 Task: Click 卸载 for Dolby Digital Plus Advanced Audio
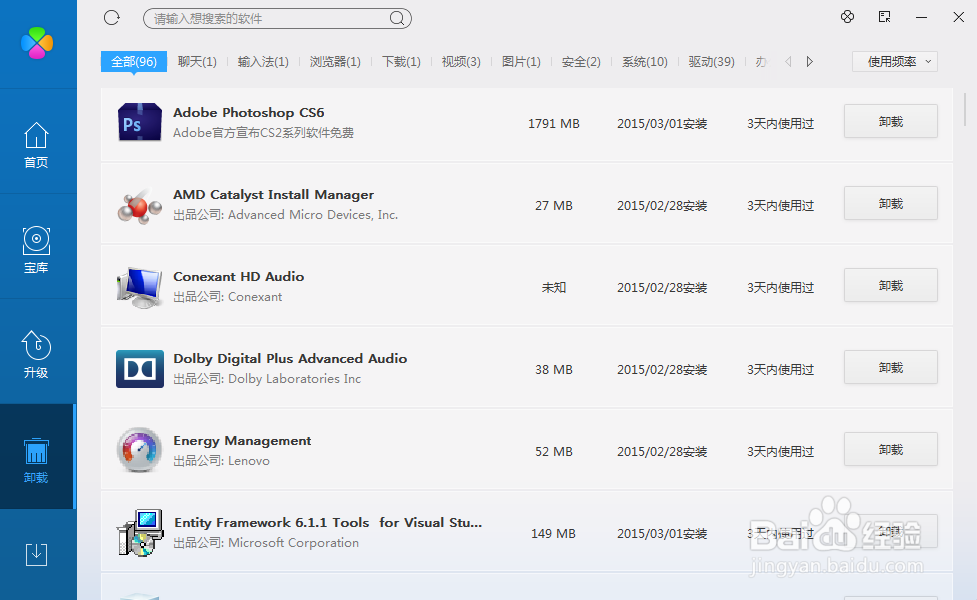(x=890, y=367)
